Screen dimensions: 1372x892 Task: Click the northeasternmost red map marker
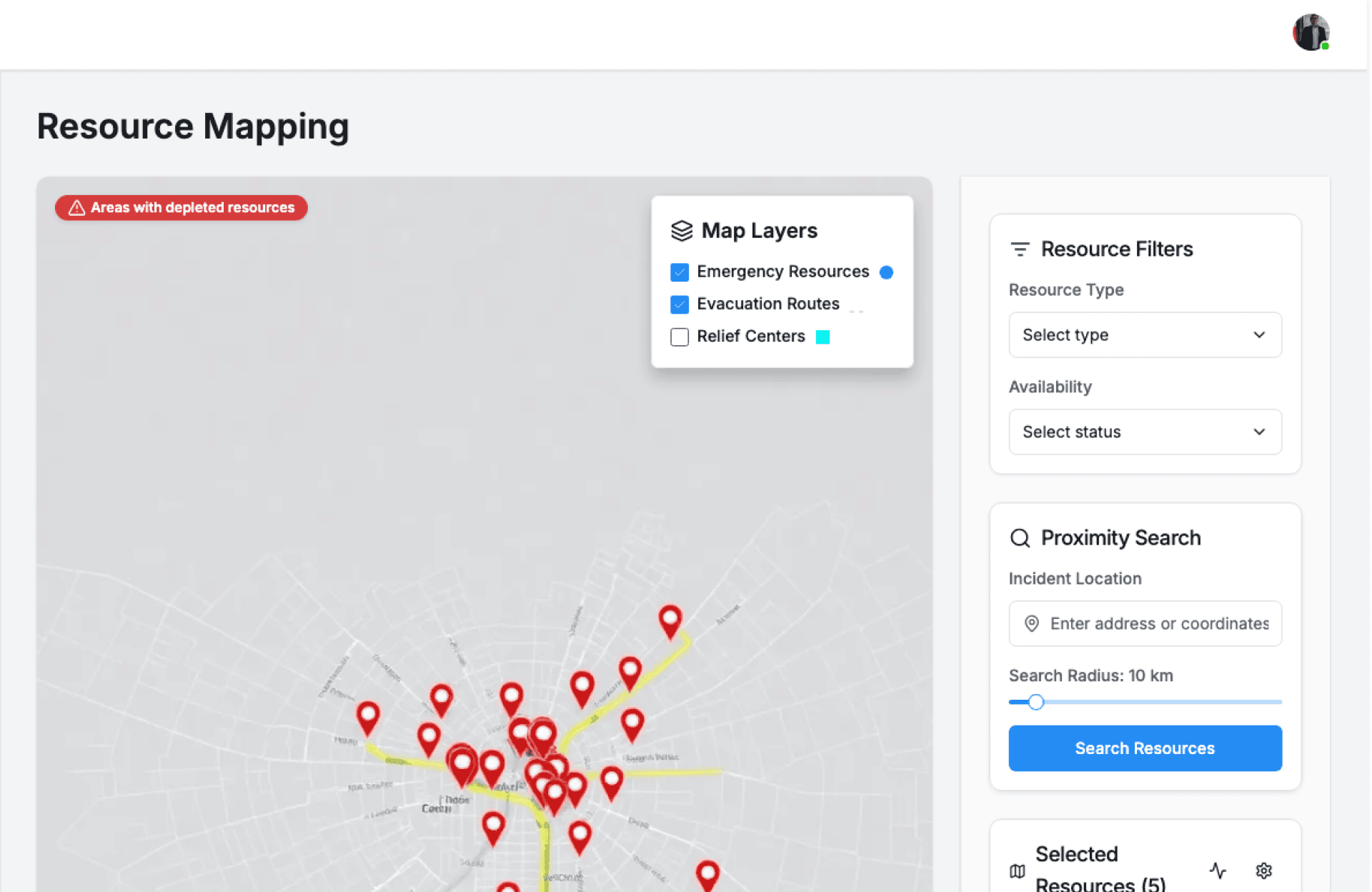(670, 619)
